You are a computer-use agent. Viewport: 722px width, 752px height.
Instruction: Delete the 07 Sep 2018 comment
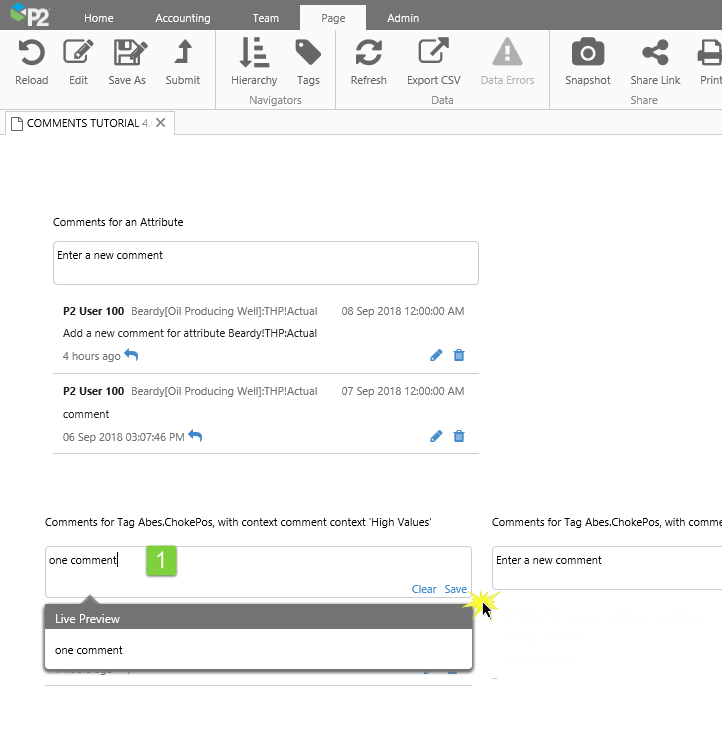coord(459,436)
